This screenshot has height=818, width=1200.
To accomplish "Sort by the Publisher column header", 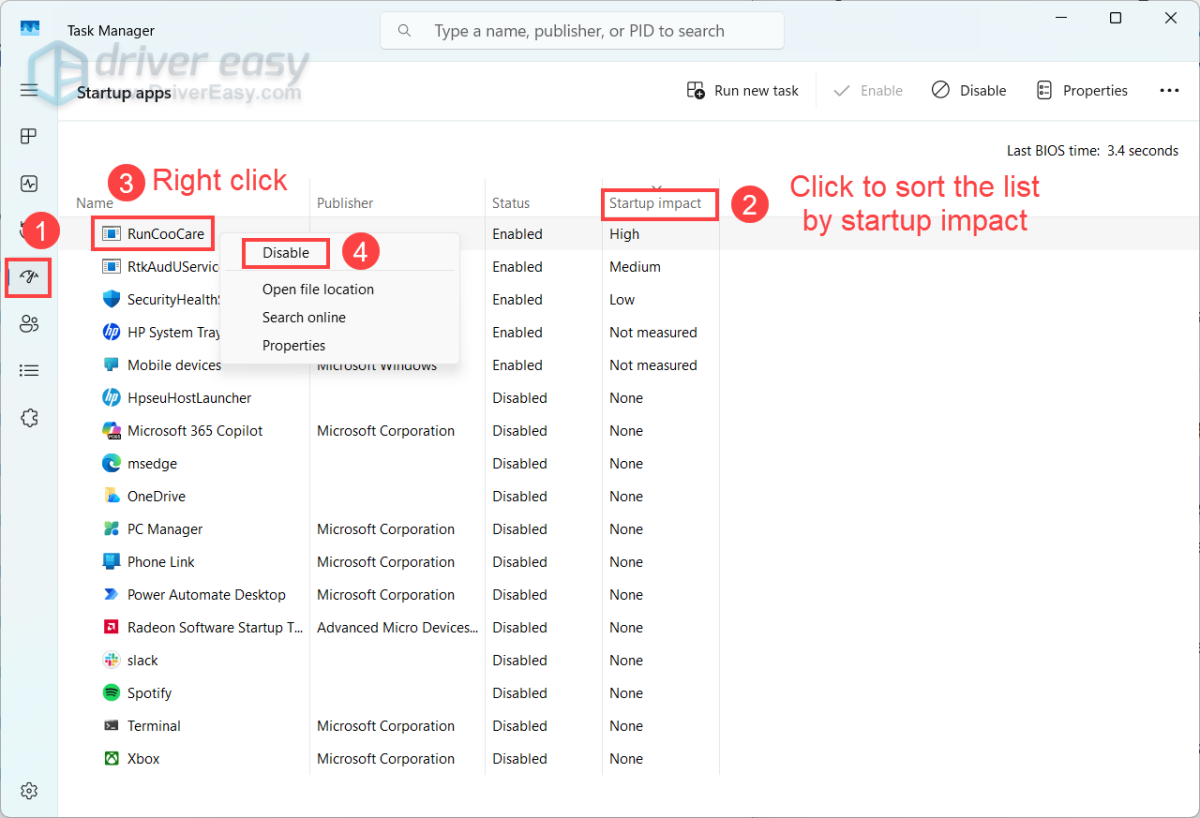I will pos(345,203).
